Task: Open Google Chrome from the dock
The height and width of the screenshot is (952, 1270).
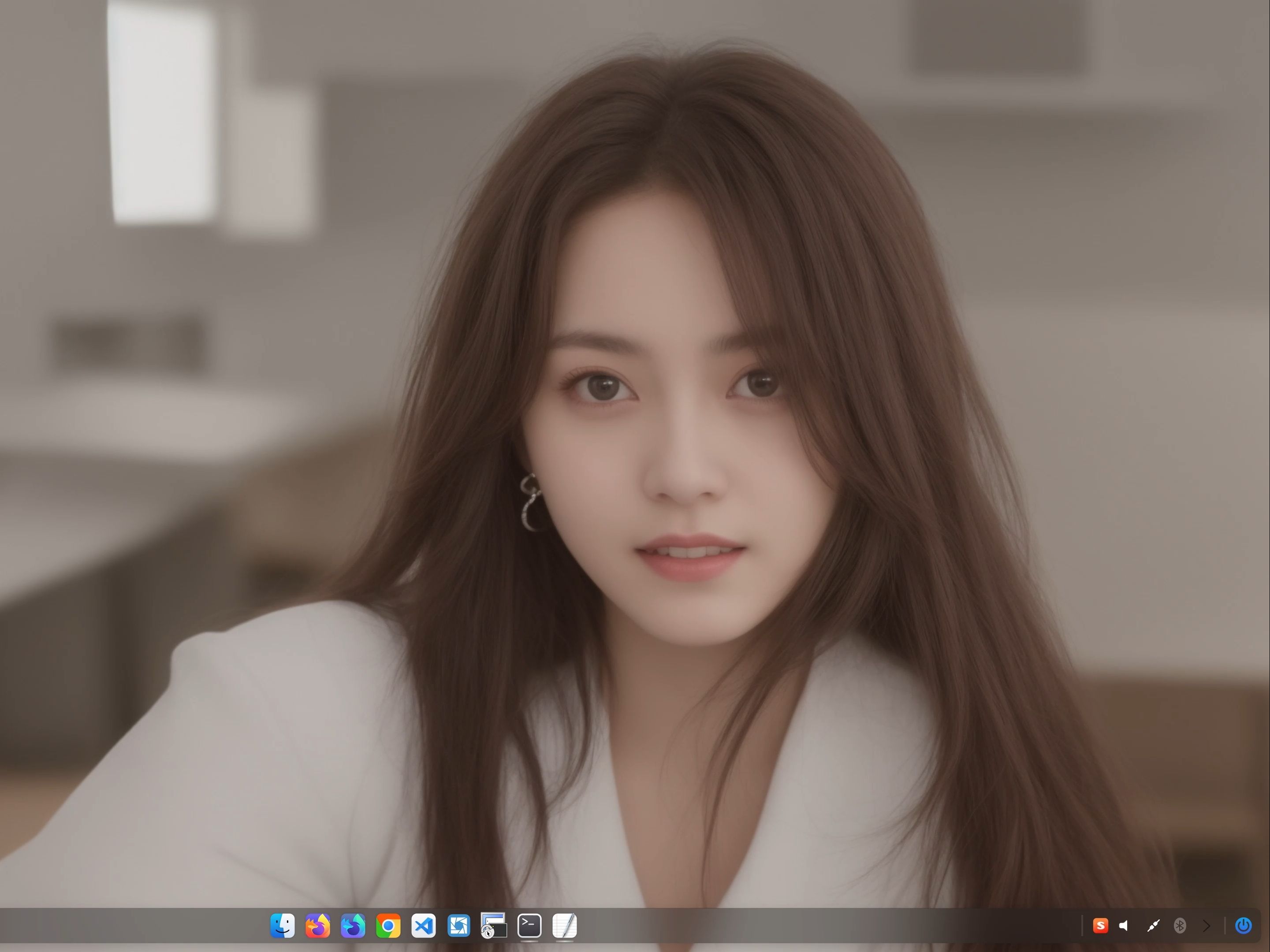Action: point(388,926)
